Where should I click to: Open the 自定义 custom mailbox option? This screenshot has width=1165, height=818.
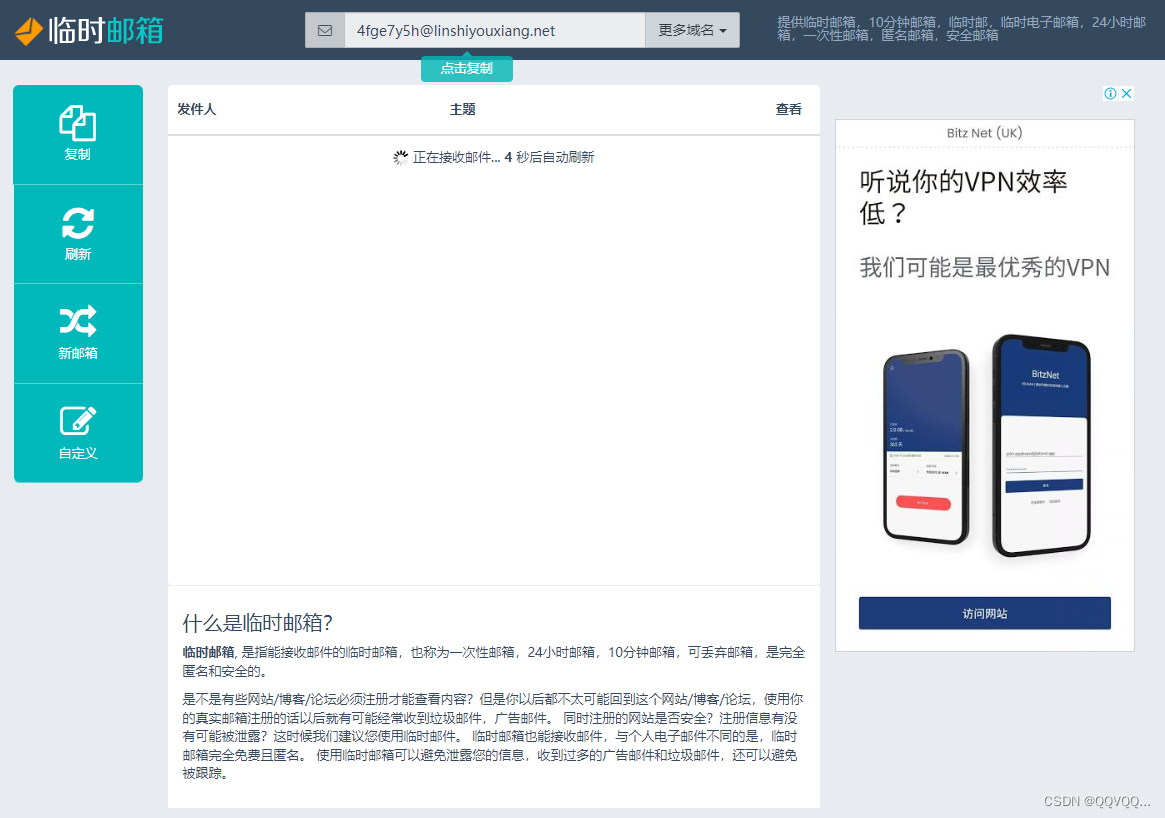click(x=78, y=433)
